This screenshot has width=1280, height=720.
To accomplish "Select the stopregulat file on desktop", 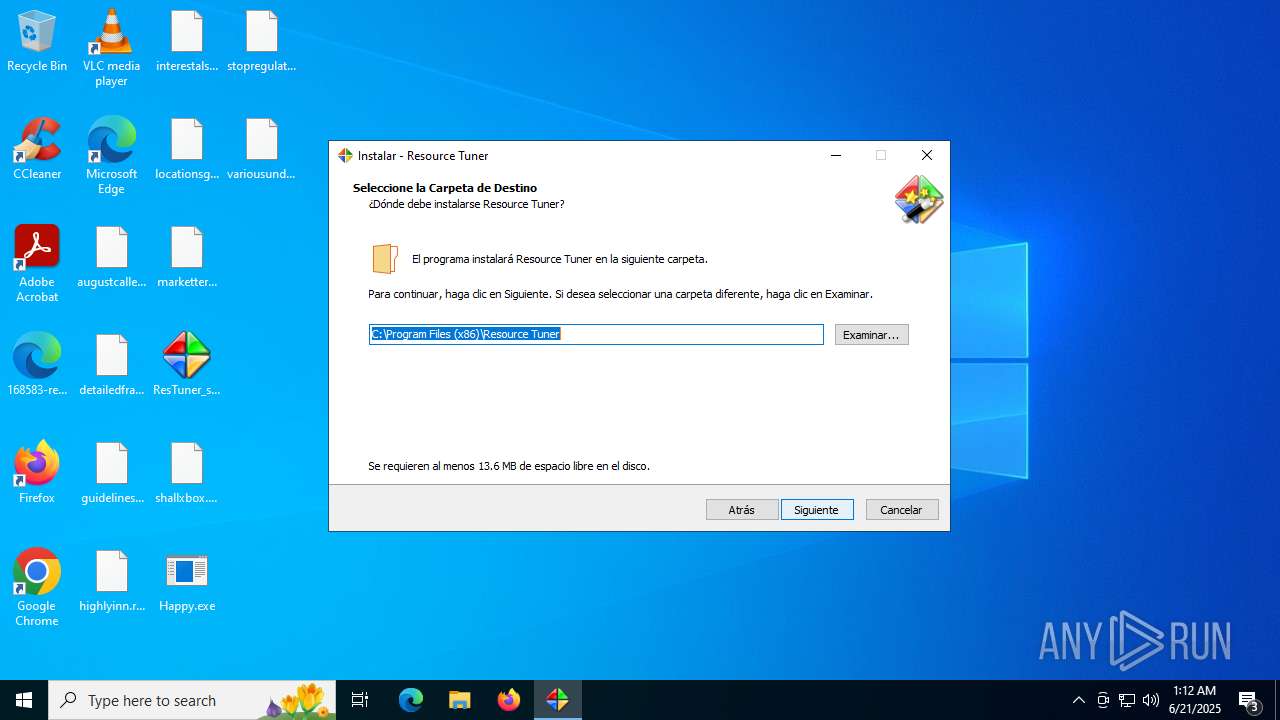I will tap(262, 42).
